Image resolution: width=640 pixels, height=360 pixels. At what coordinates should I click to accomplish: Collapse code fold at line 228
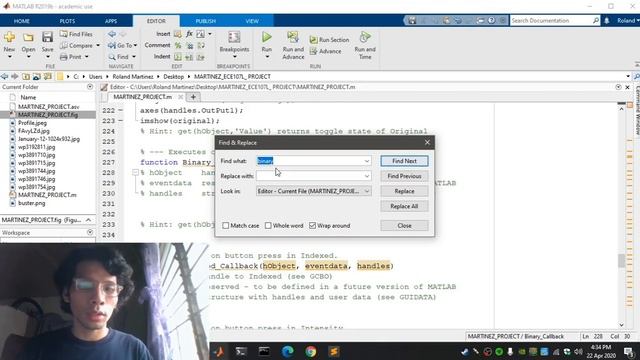(136, 173)
